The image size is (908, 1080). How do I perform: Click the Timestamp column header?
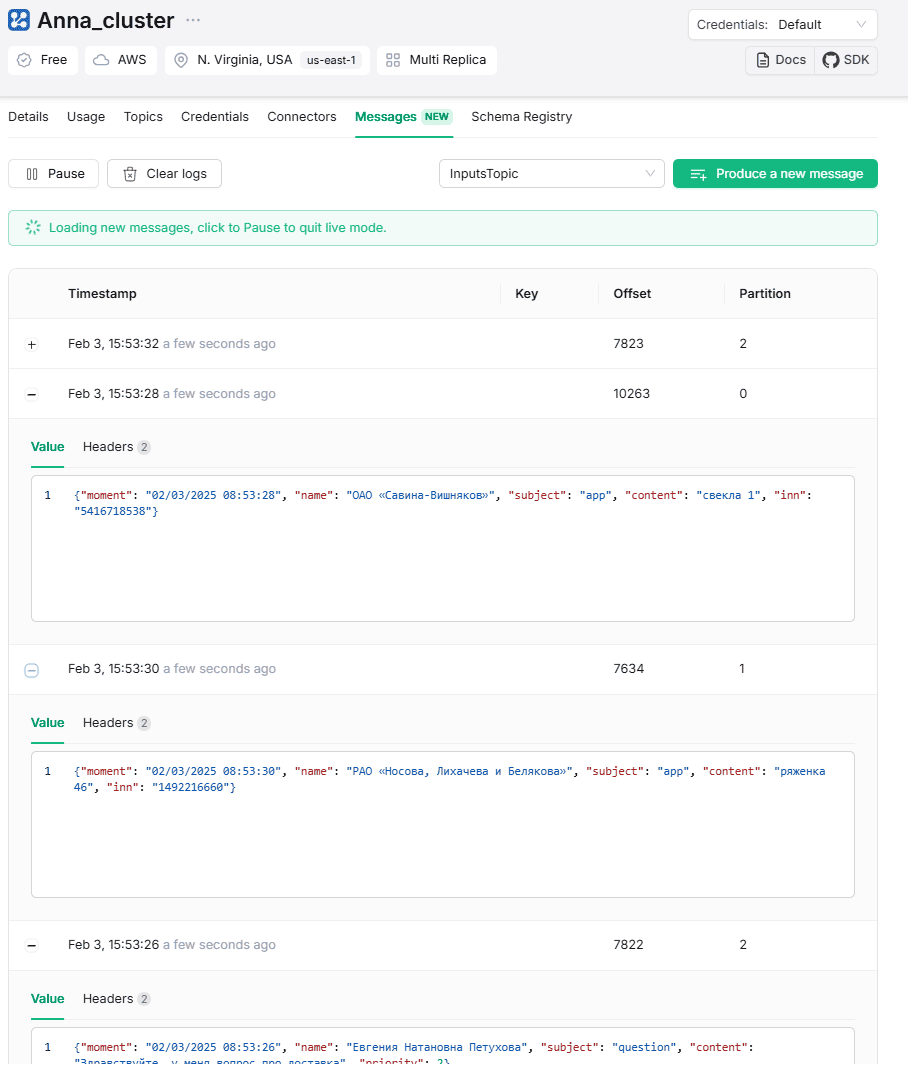pos(102,293)
